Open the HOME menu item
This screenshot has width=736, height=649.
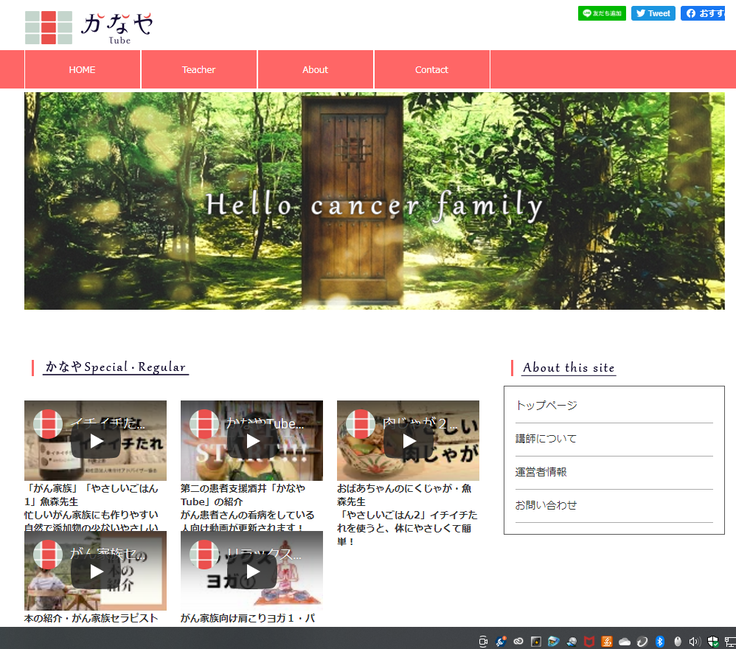click(x=82, y=70)
